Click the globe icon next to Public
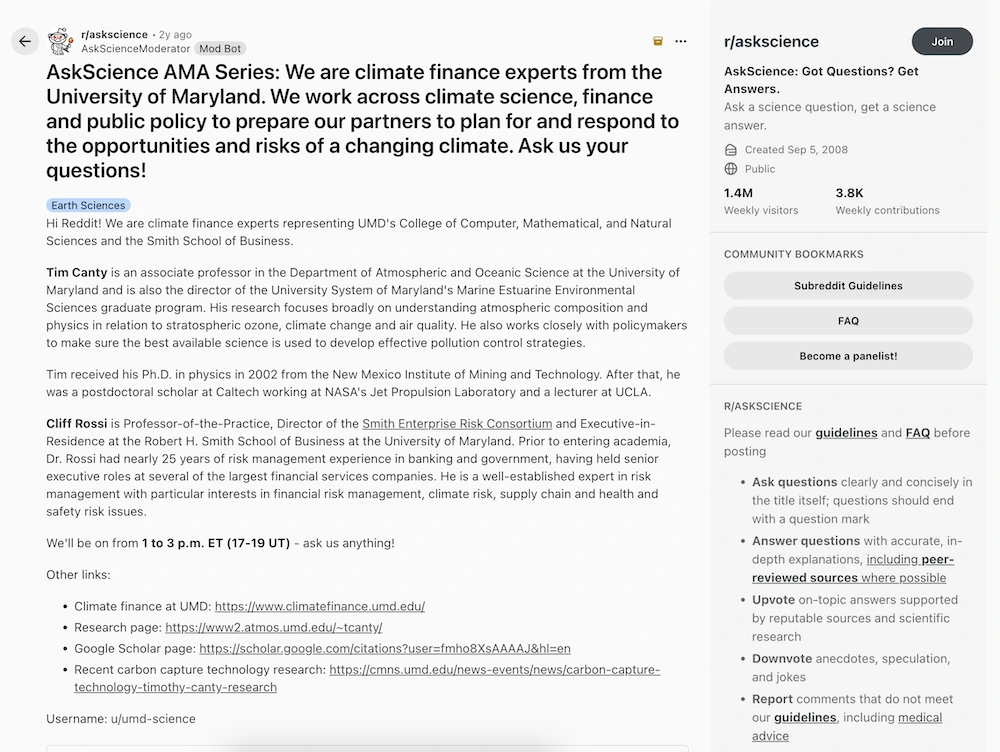 (x=731, y=169)
